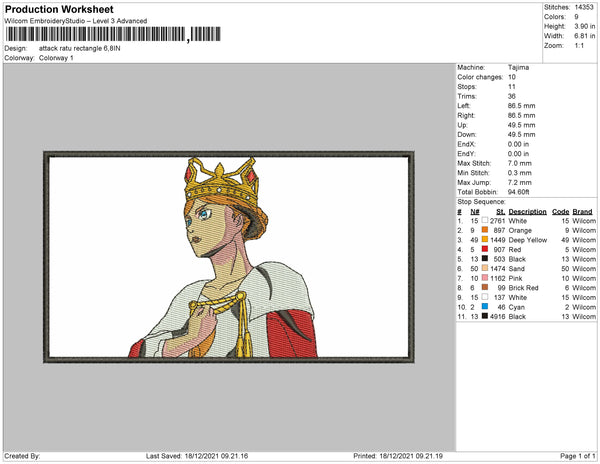Click stitch count '4916' in row 11
Screen dimensions: 600x464
[497, 316]
